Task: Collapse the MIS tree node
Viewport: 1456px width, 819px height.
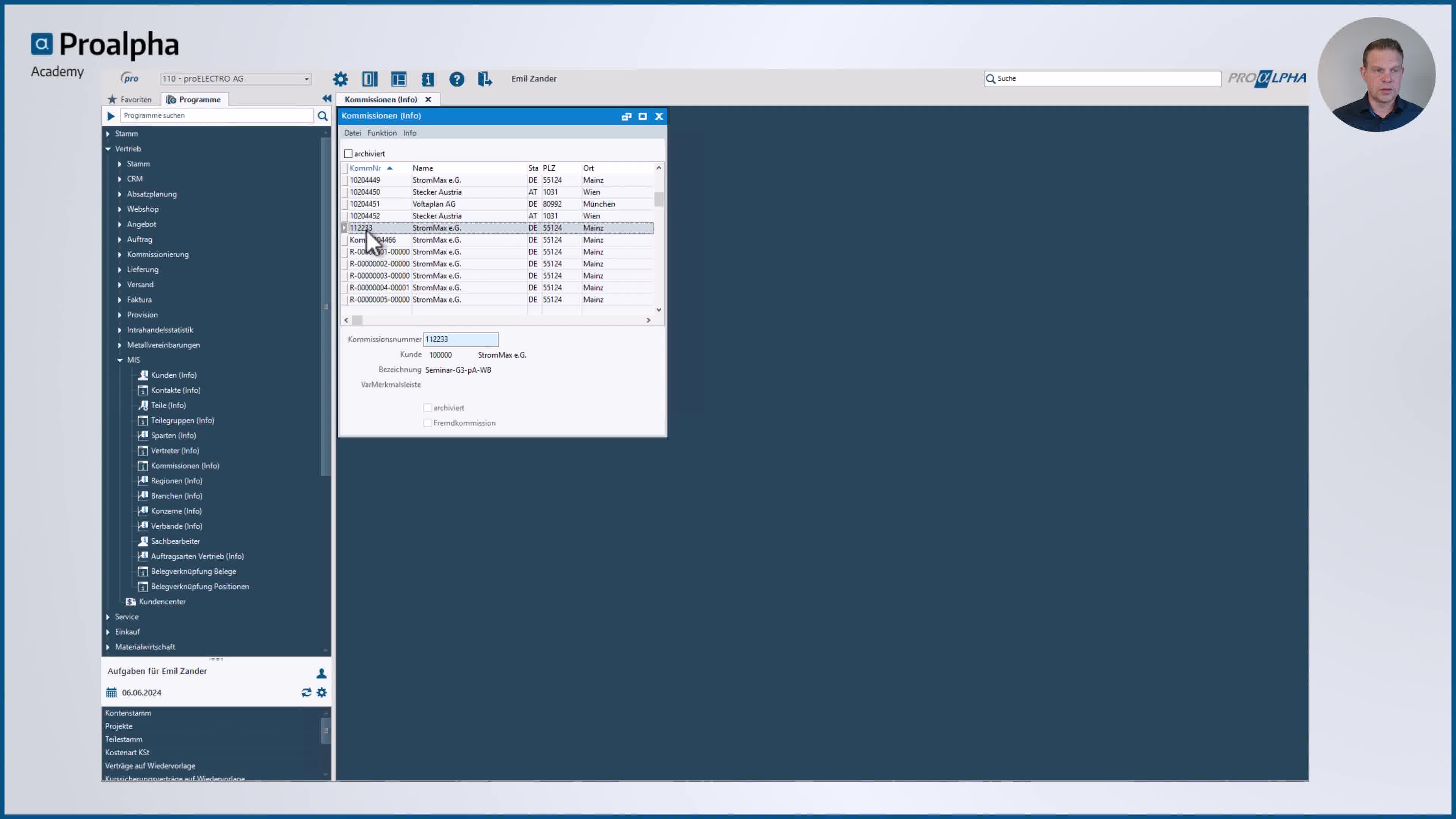Action: click(120, 360)
